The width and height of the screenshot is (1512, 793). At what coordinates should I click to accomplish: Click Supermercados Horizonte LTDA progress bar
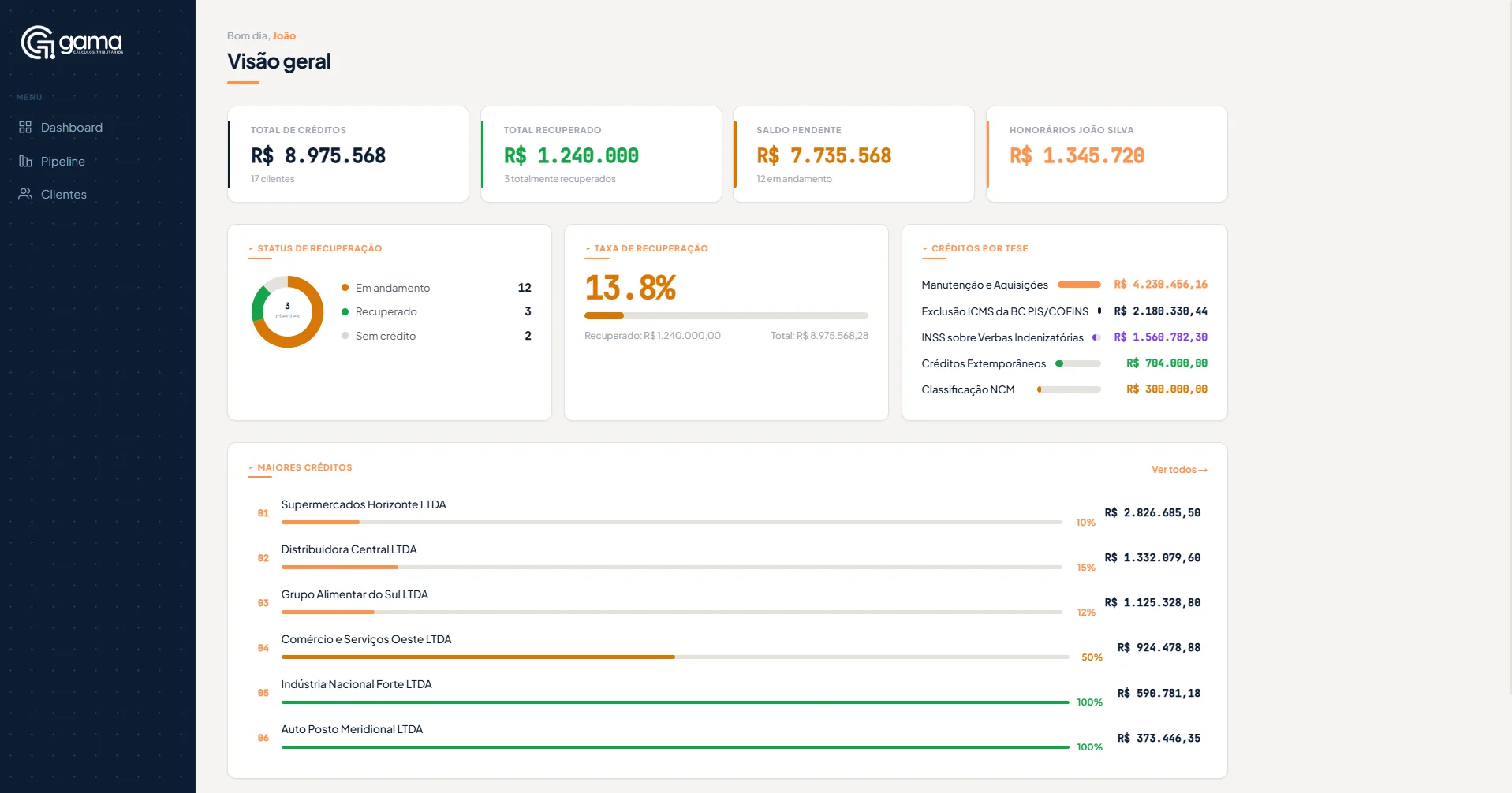[x=671, y=522]
